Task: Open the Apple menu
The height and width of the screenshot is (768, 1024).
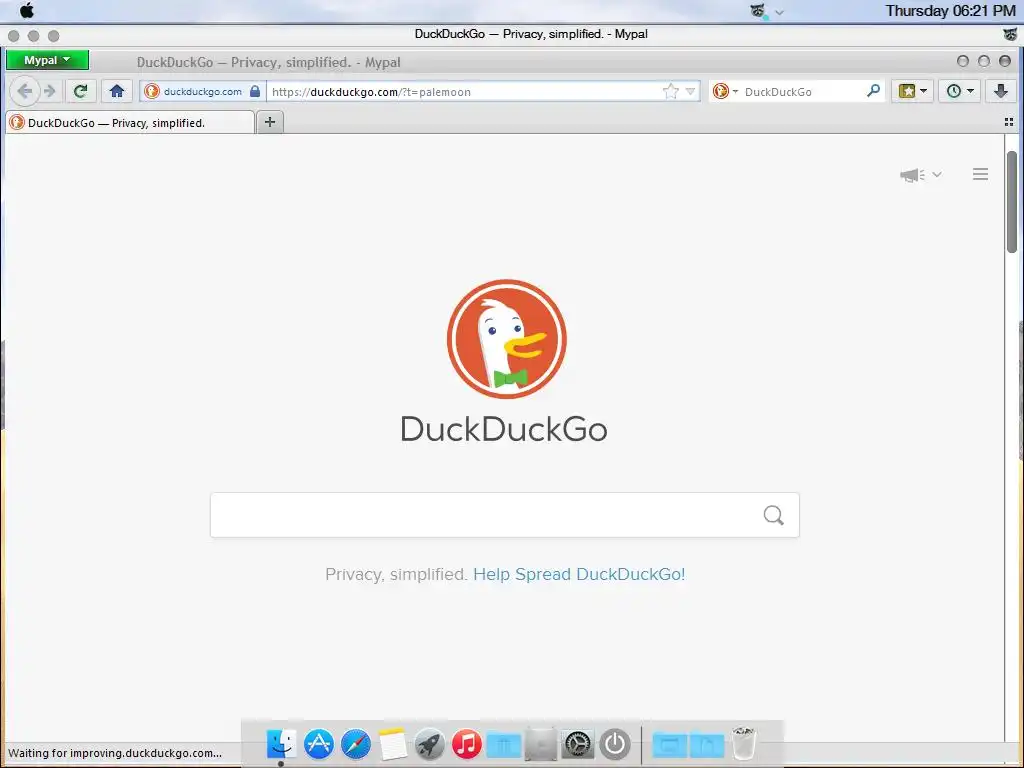Action: tap(27, 10)
